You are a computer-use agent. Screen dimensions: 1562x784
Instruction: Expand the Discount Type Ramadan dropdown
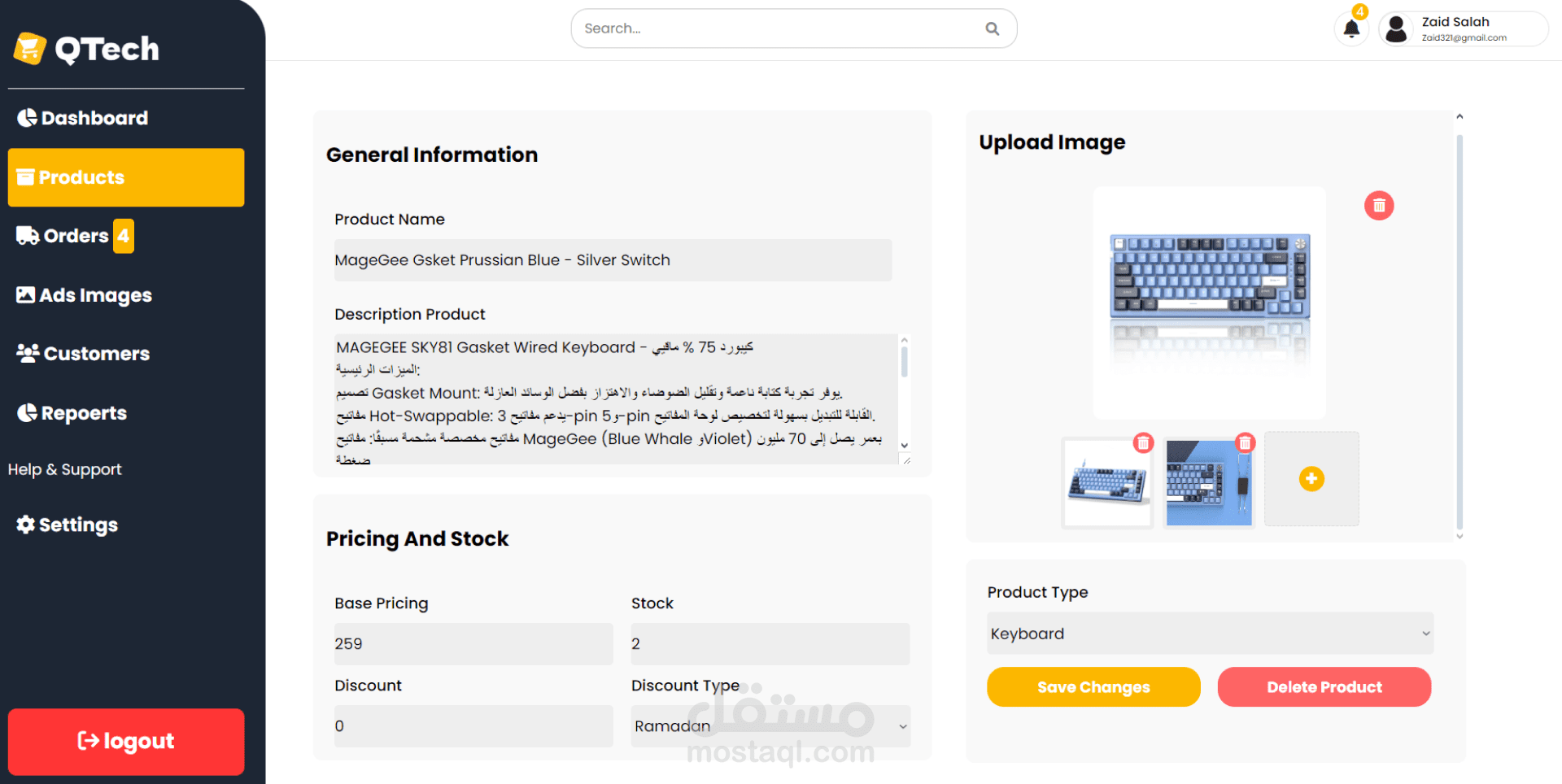click(x=770, y=726)
